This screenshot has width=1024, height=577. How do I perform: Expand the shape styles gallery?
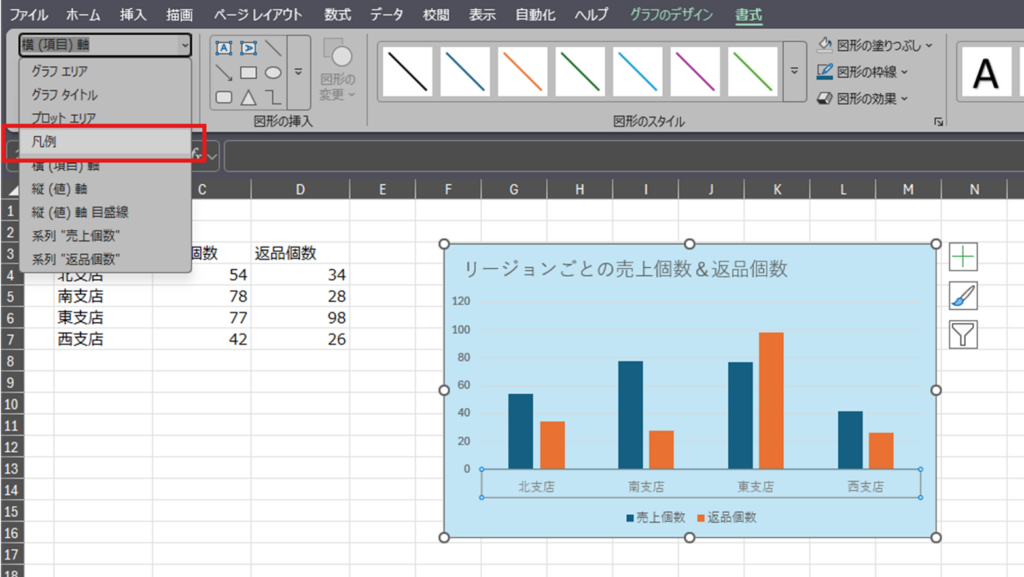pos(794,72)
